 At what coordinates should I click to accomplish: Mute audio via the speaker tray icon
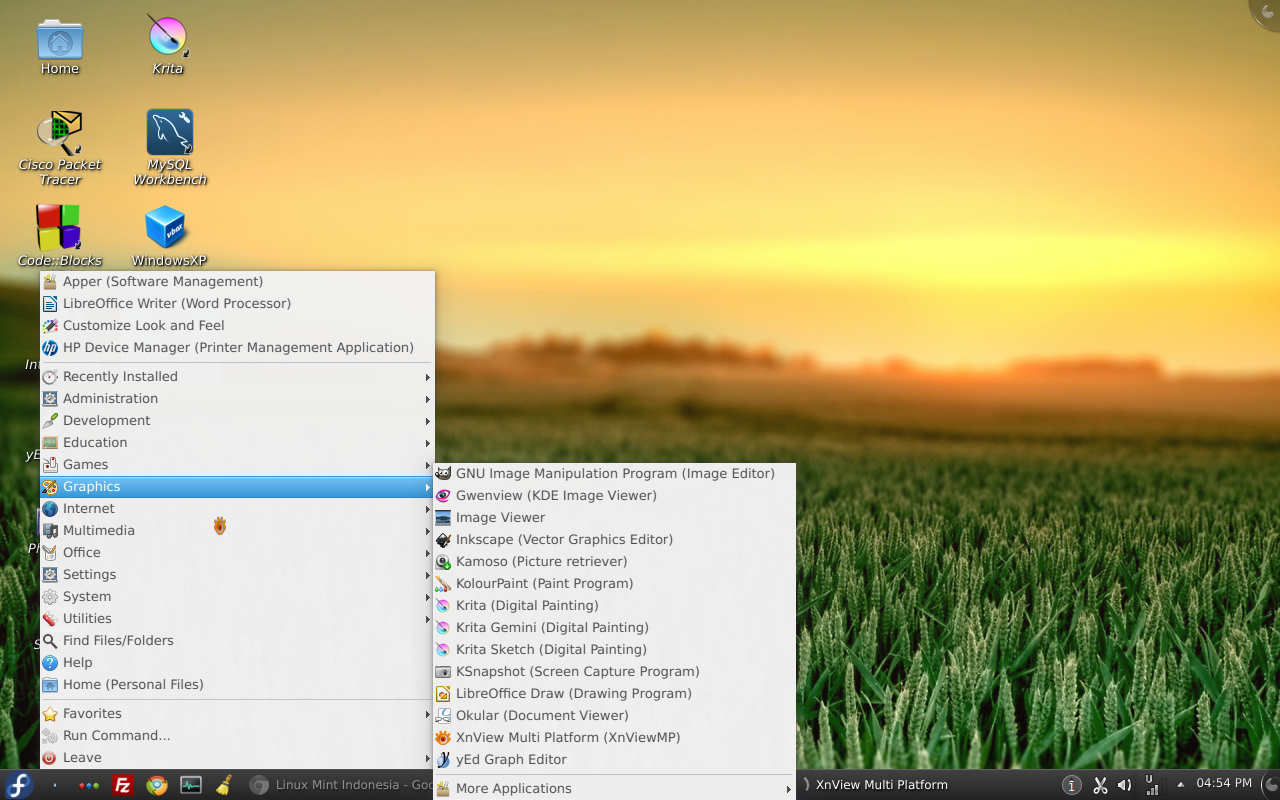(1127, 785)
